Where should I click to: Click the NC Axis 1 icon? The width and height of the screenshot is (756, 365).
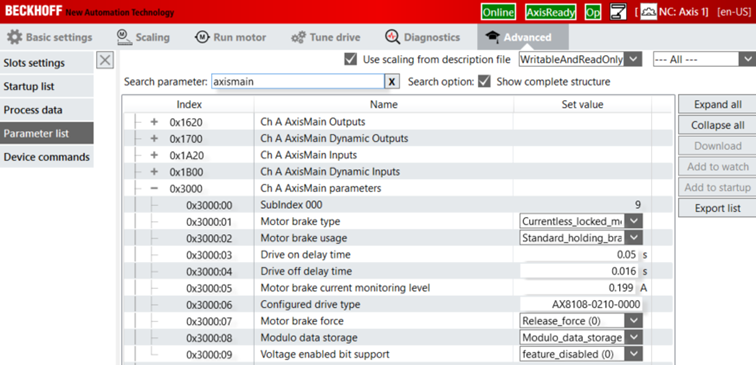click(648, 12)
